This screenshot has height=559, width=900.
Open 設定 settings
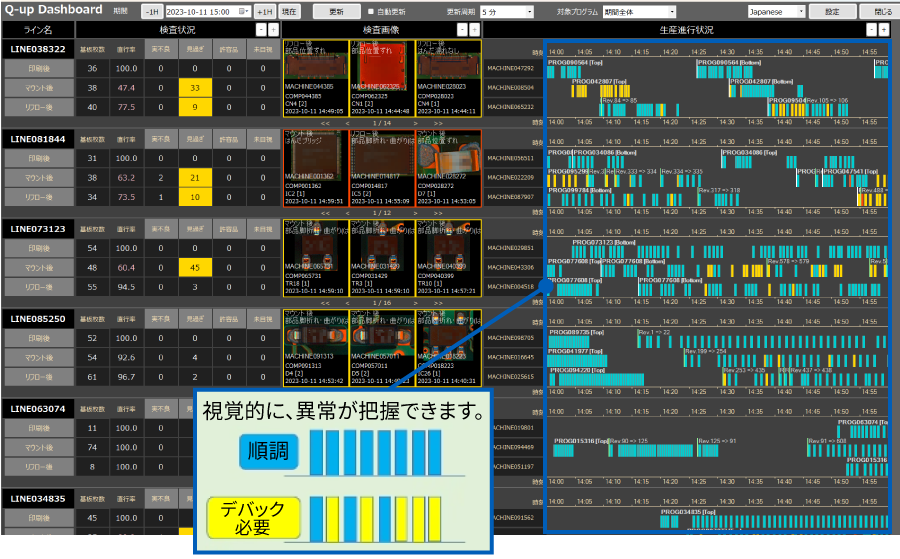(832, 11)
